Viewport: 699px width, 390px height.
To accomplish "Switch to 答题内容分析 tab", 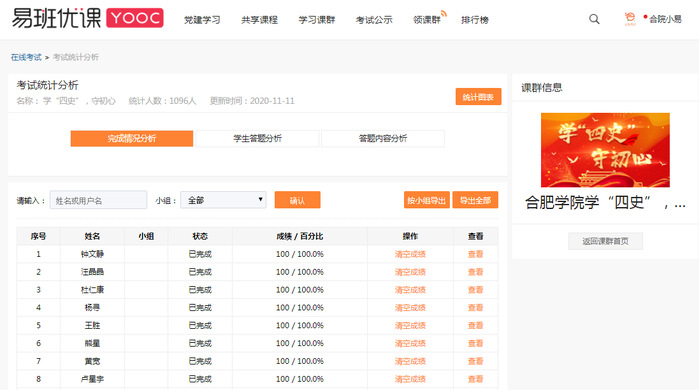I will coord(383,139).
